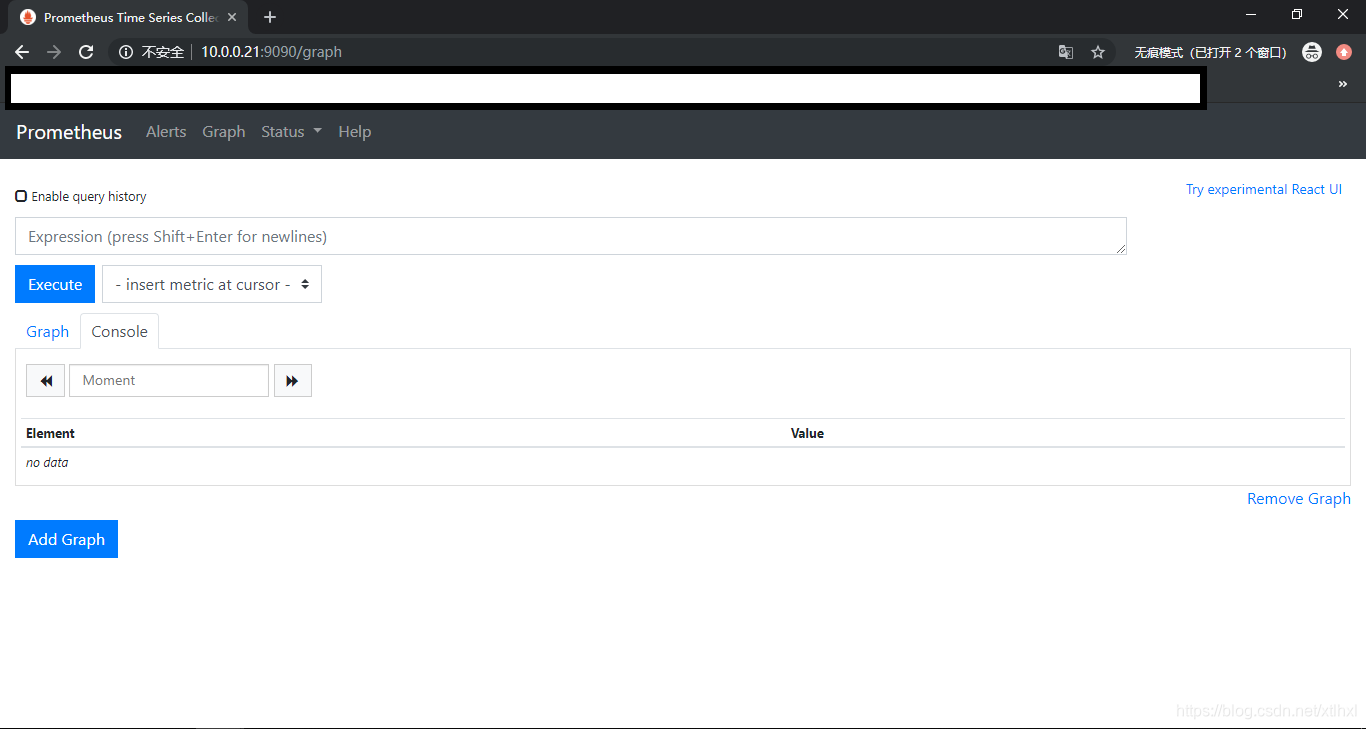Click the browser forward arrow
This screenshot has width=1366, height=729.
coord(54,52)
